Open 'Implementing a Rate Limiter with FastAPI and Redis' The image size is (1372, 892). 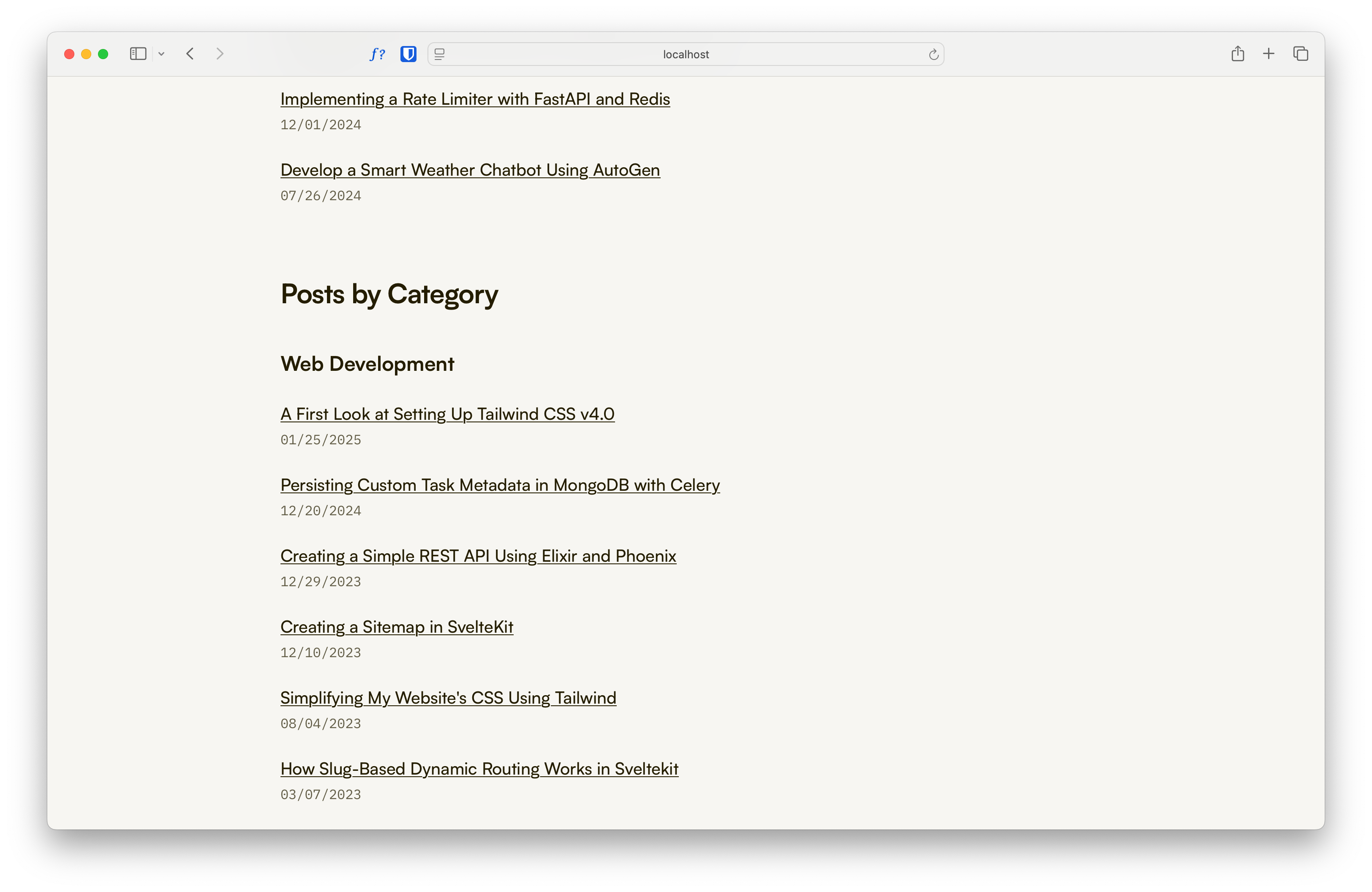point(474,98)
